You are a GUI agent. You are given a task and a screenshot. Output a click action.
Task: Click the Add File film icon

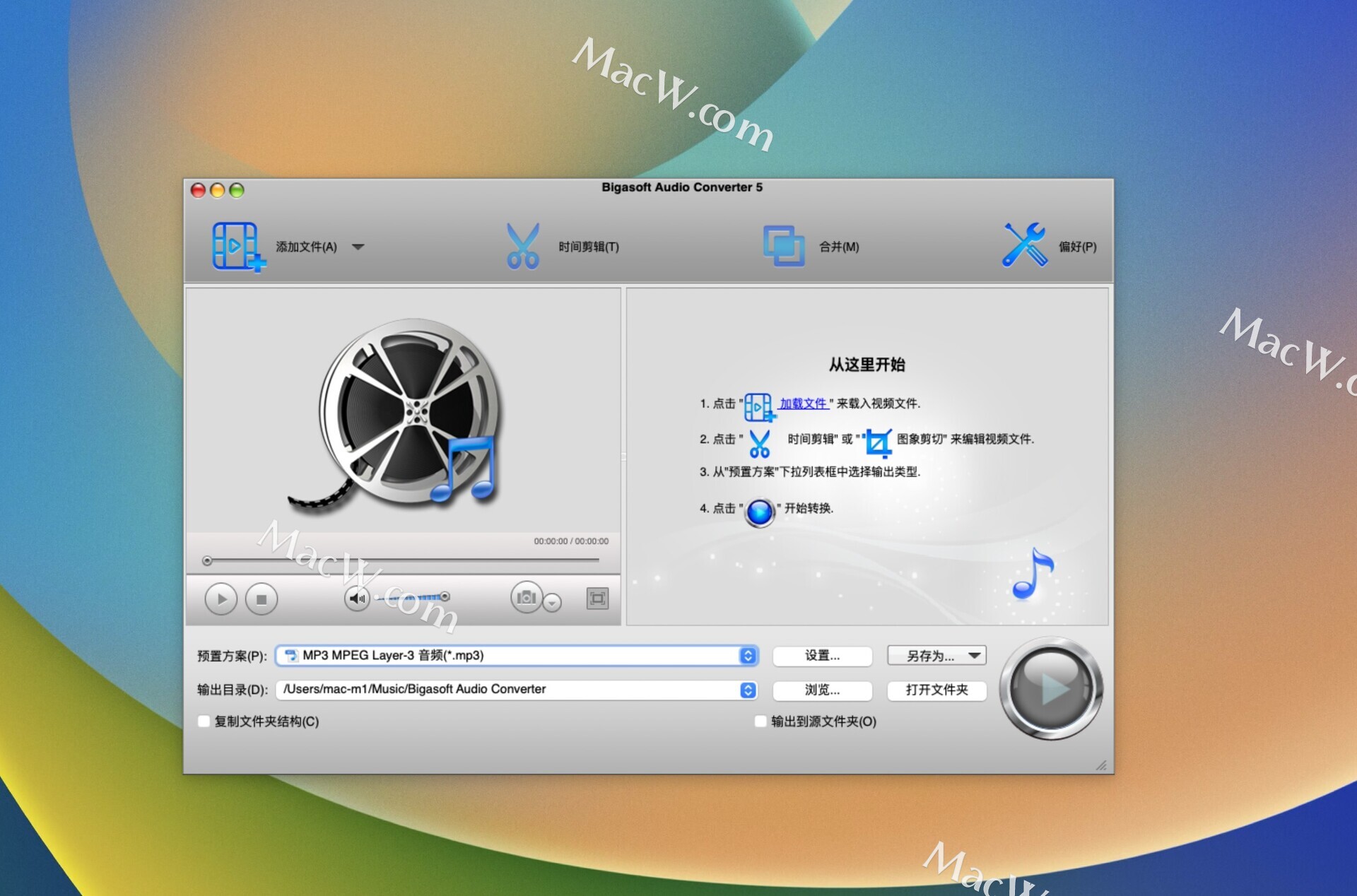tap(238, 247)
